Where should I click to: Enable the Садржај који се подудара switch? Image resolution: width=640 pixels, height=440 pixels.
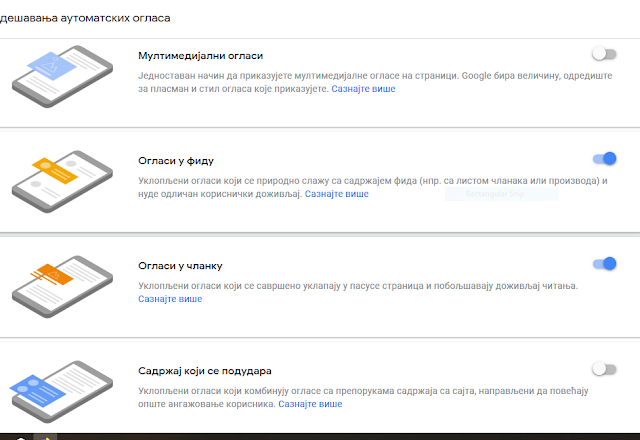pos(604,369)
